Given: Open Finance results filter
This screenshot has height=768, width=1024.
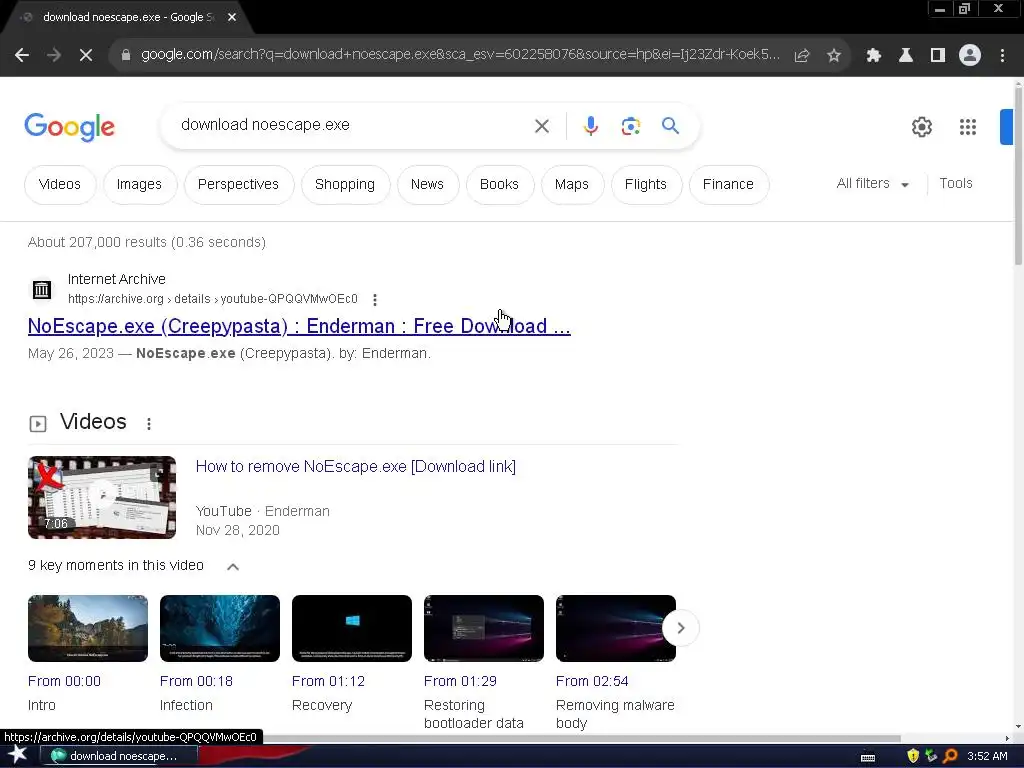Looking at the screenshot, I should click(728, 185).
